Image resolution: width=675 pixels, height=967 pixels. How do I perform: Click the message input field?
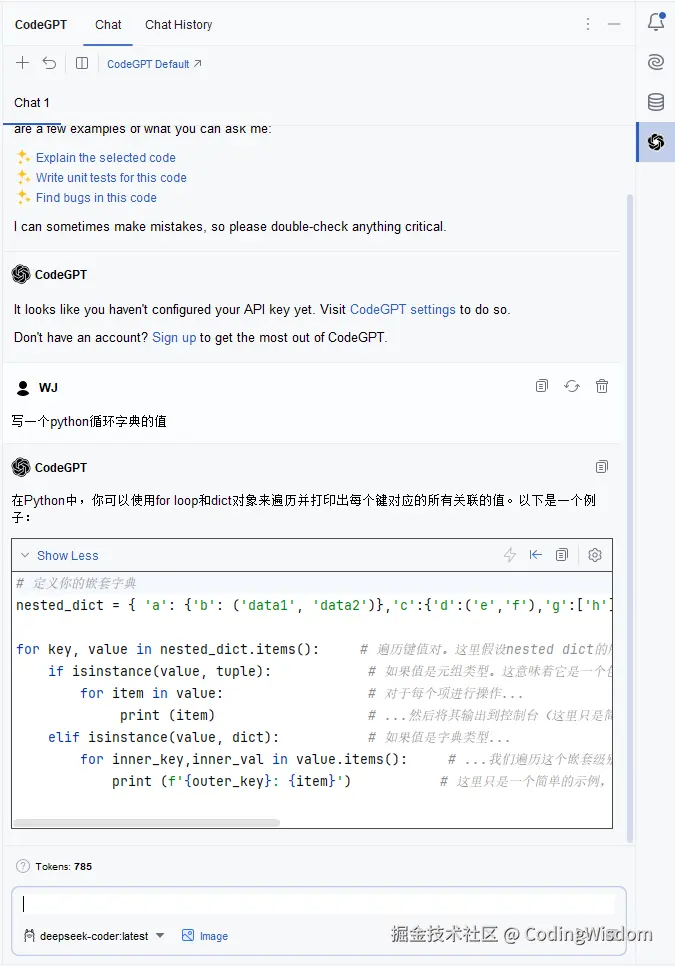319,903
